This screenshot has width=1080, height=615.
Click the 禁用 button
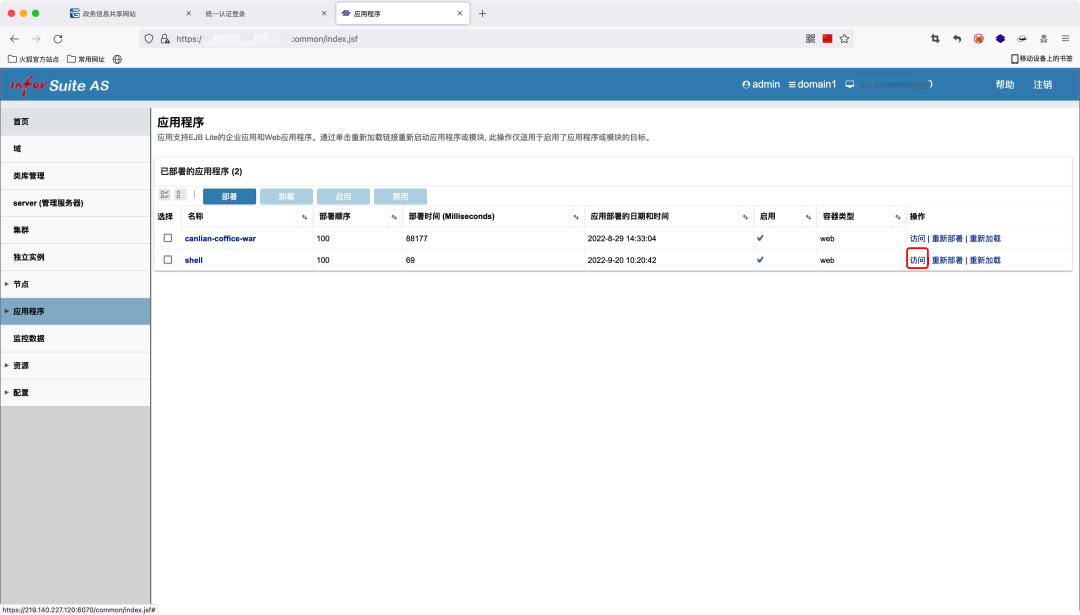tap(400, 197)
